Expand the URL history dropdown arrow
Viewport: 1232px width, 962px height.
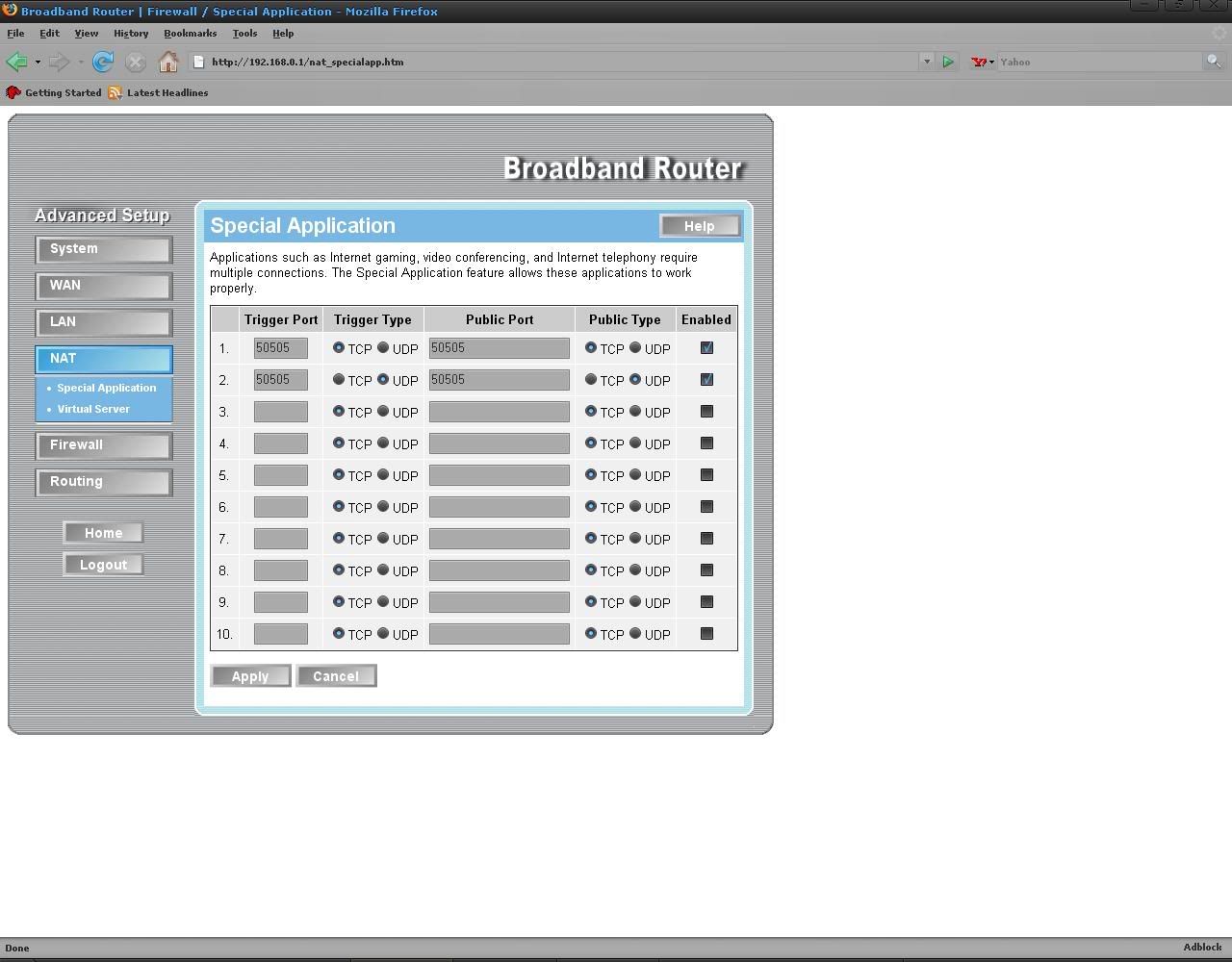927,63
